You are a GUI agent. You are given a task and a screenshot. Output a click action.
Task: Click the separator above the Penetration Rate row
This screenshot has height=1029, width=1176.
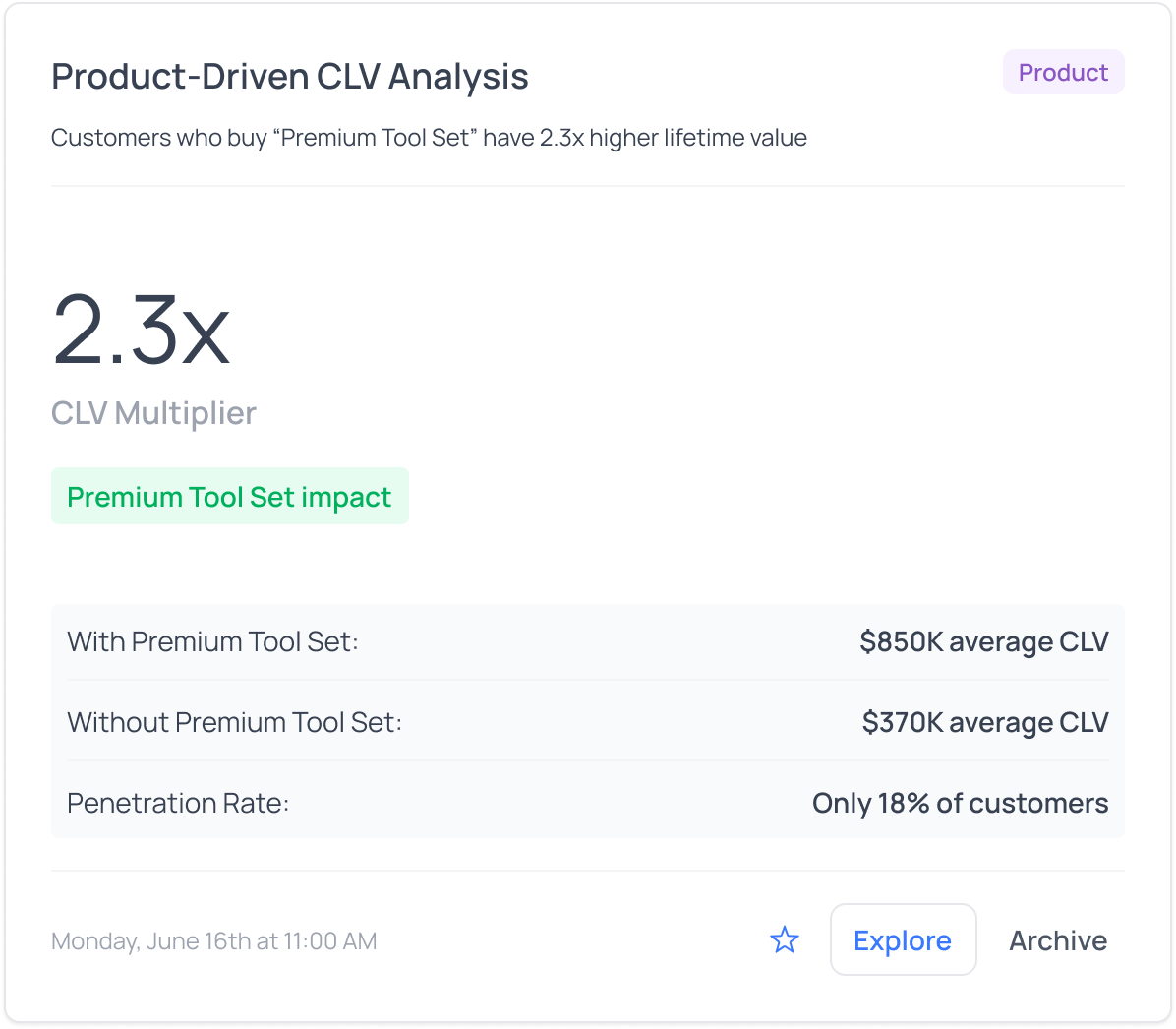click(588, 760)
